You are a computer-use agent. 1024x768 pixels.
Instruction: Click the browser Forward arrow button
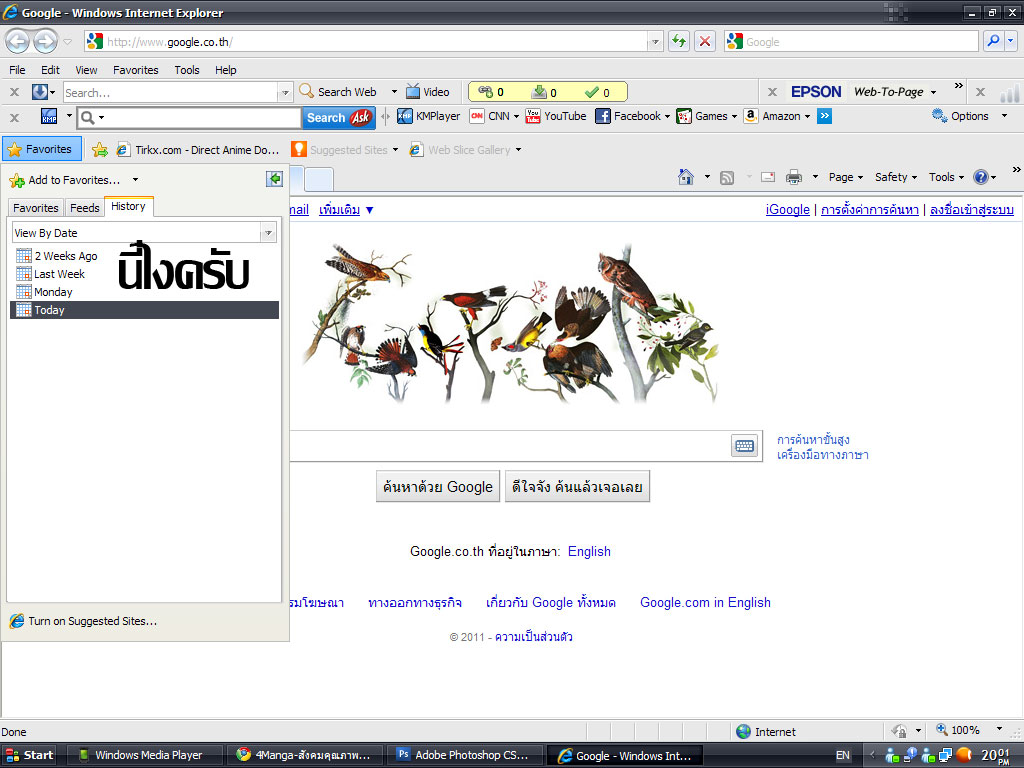pos(45,42)
